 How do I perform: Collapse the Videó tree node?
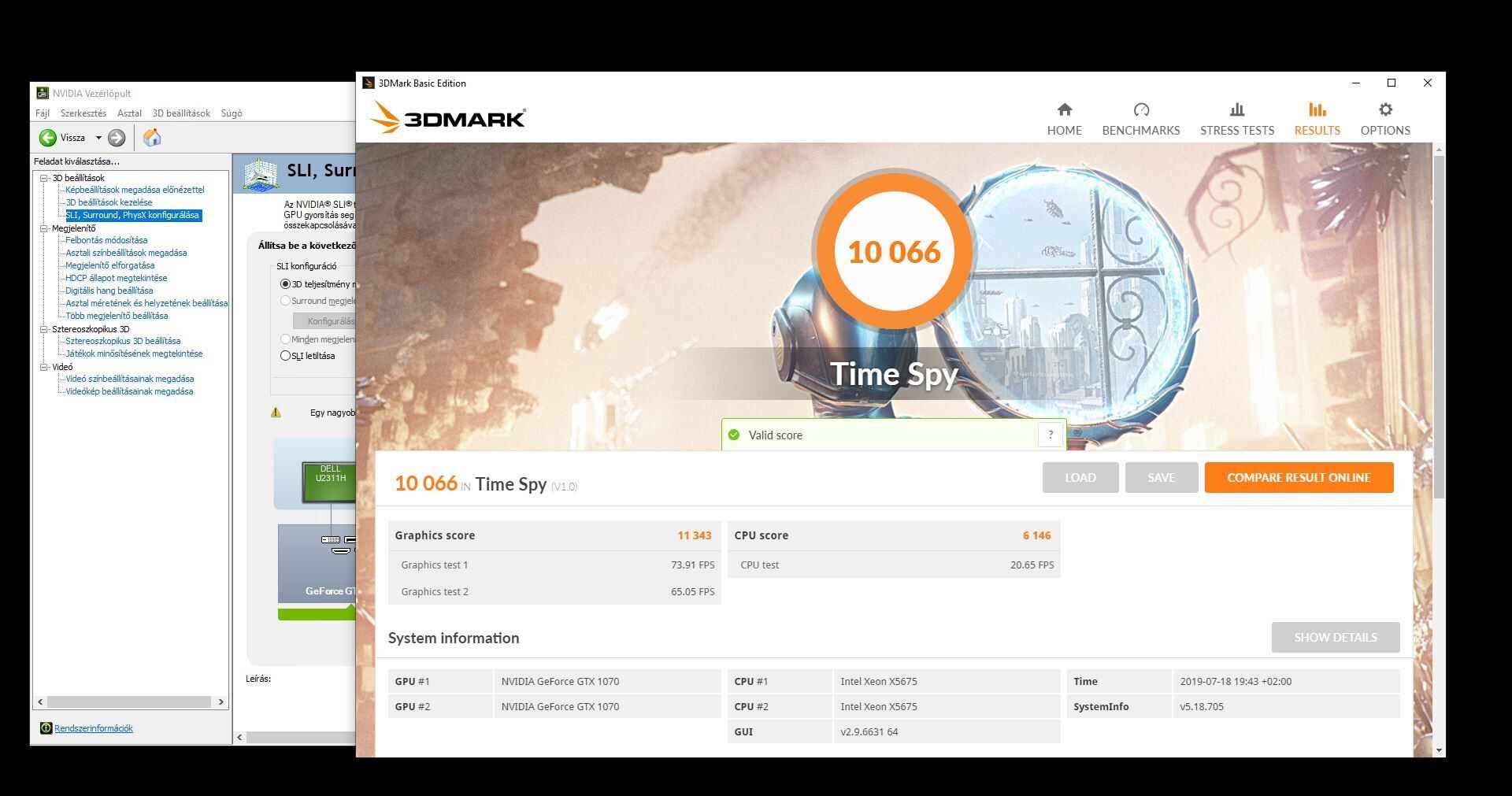pyautogui.click(x=44, y=367)
